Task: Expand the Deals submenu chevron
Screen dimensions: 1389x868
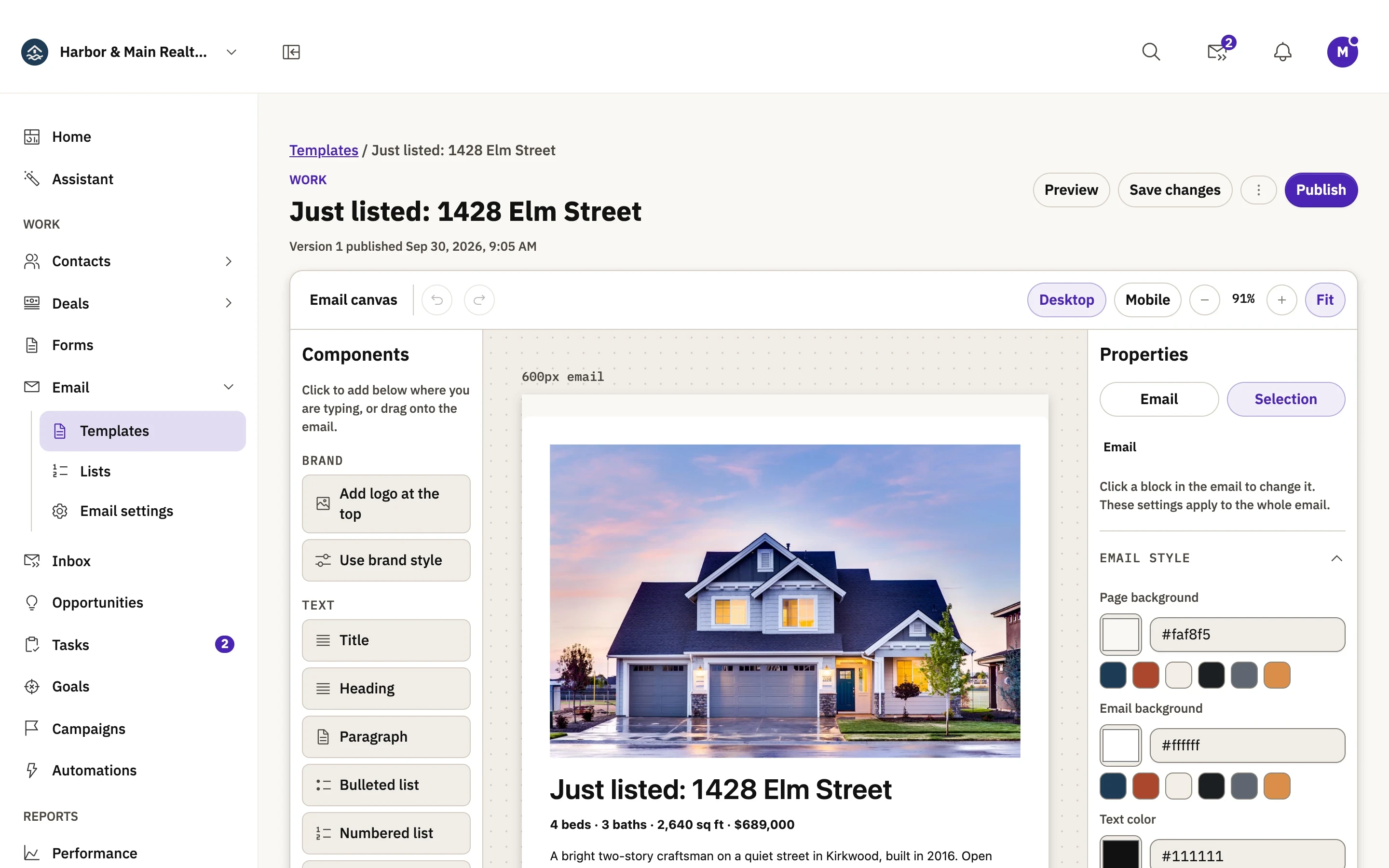Action: [x=229, y=303]
